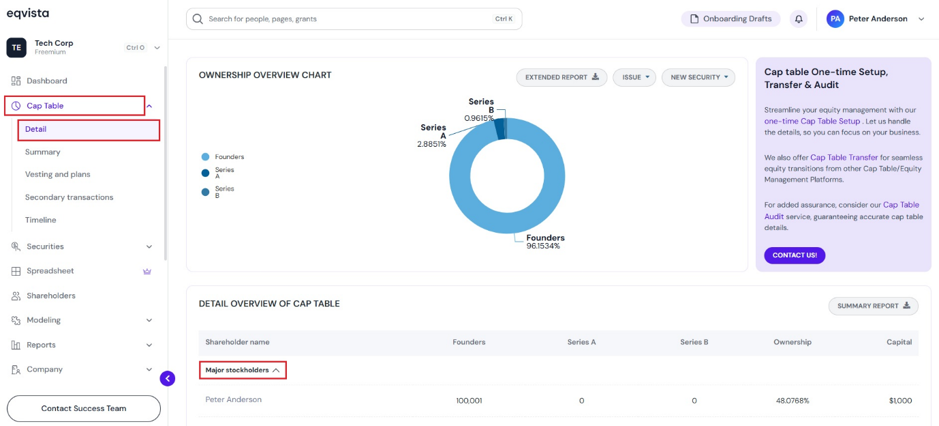
Task: Open the Issue dropdown
Action: 634,77
